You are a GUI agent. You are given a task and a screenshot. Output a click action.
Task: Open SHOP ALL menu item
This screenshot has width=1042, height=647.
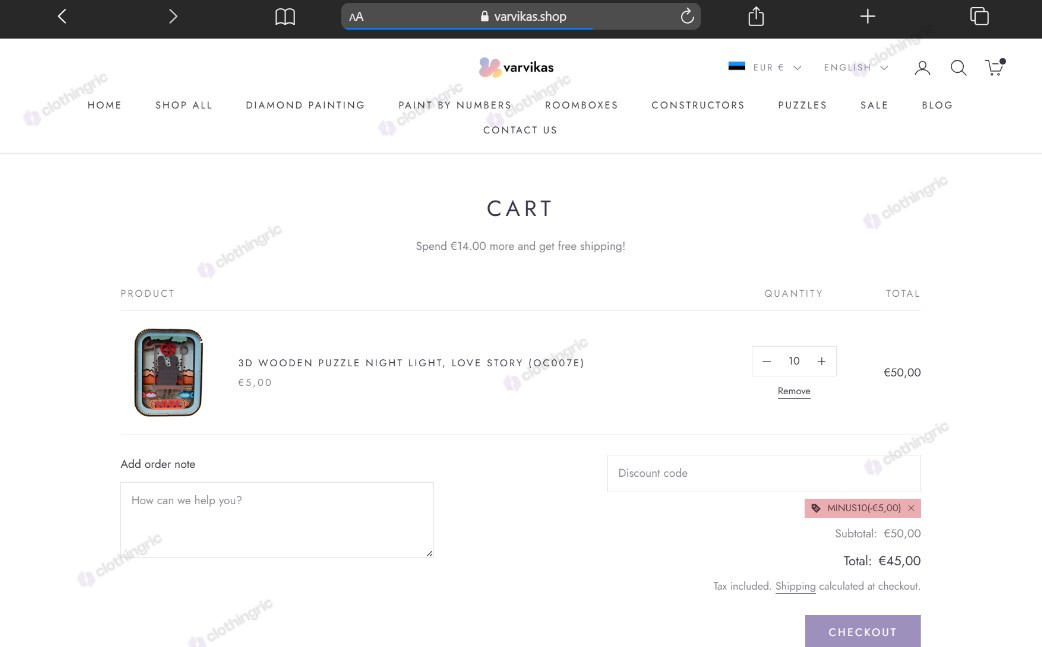click(x=183, y=105)
